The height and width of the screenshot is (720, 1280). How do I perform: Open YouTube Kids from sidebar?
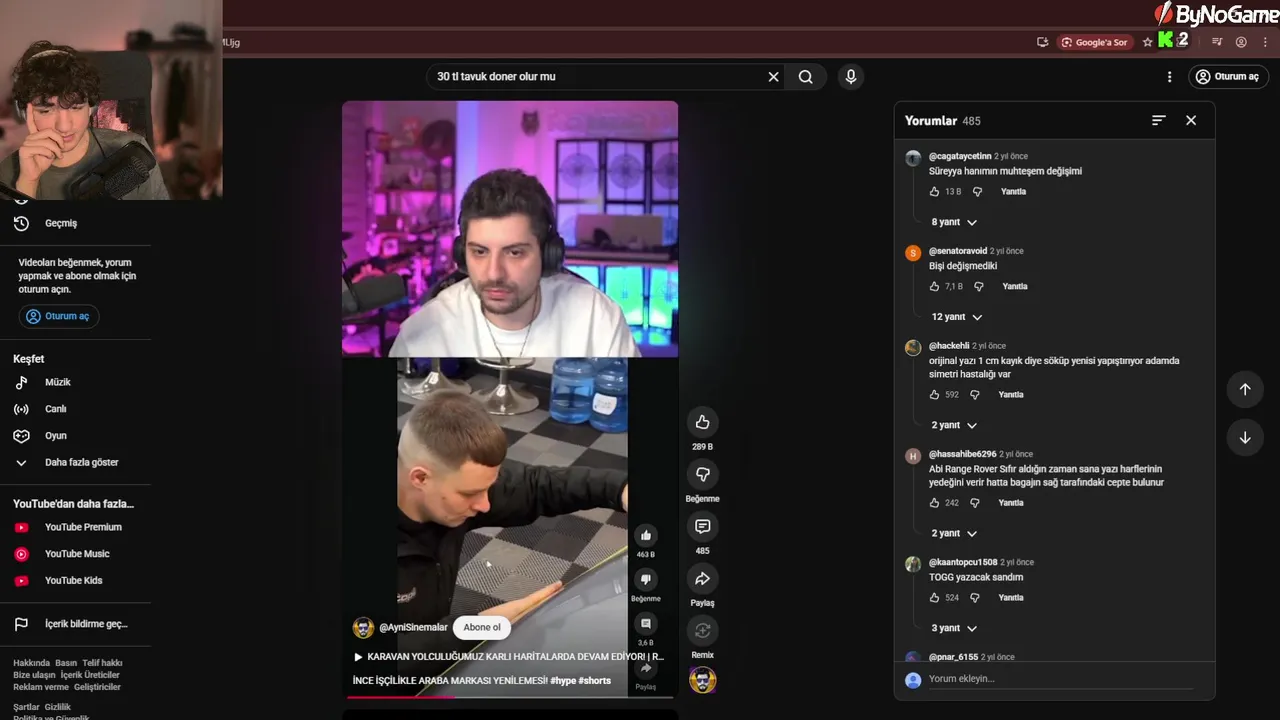pyautogui.click(x=75, y=580)
